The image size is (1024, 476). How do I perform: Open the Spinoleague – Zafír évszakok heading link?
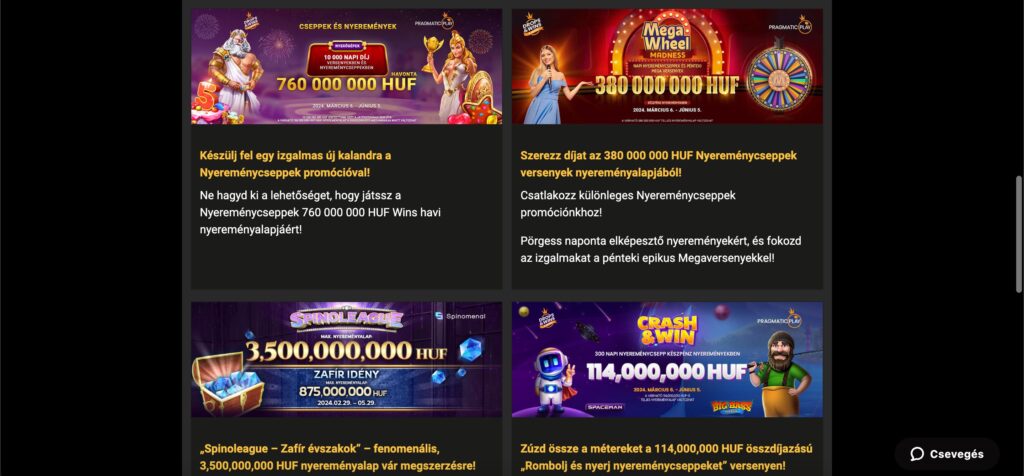coord(338,457)
